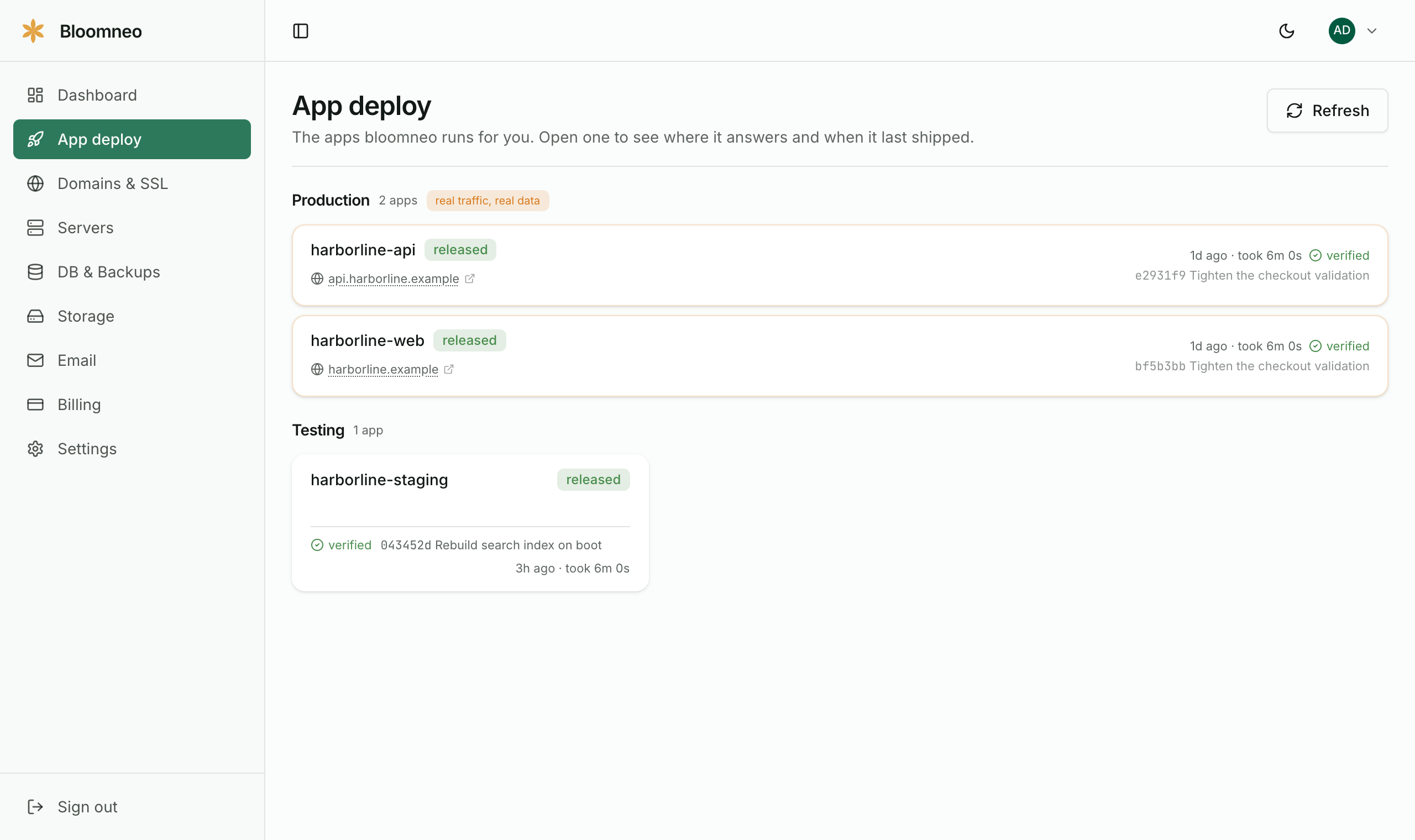This screenshot has height=840, width=1415.
Task: Collapse the sidebar using the panel icon
Action: tap(301, 30)
